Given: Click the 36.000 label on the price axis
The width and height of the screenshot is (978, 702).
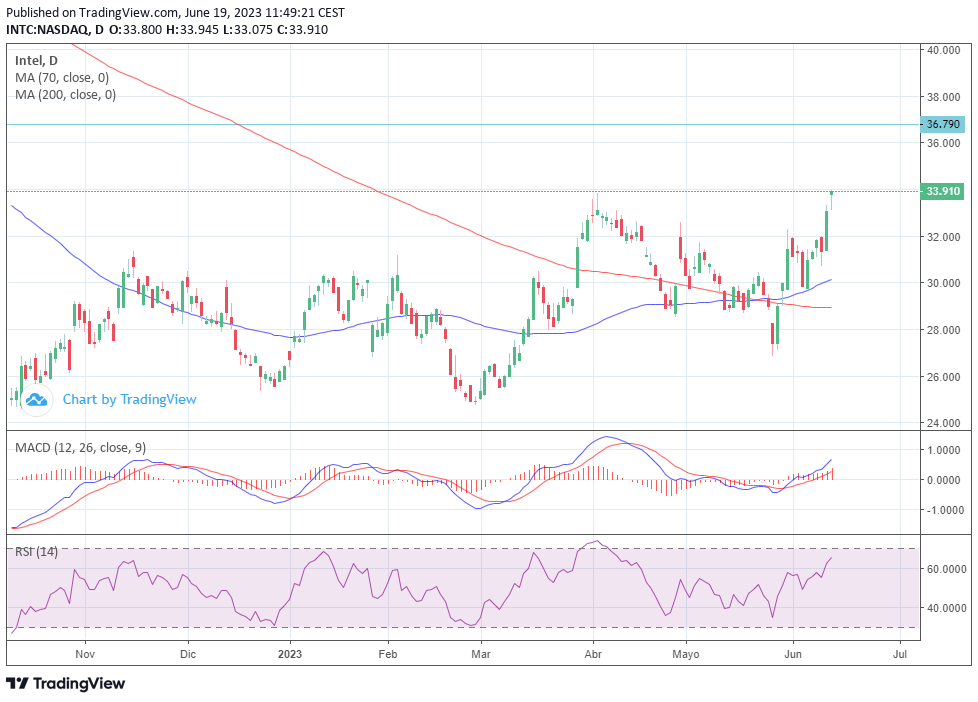Looking at the screenshot, I should pyautogui.click(x=943, y=143).
